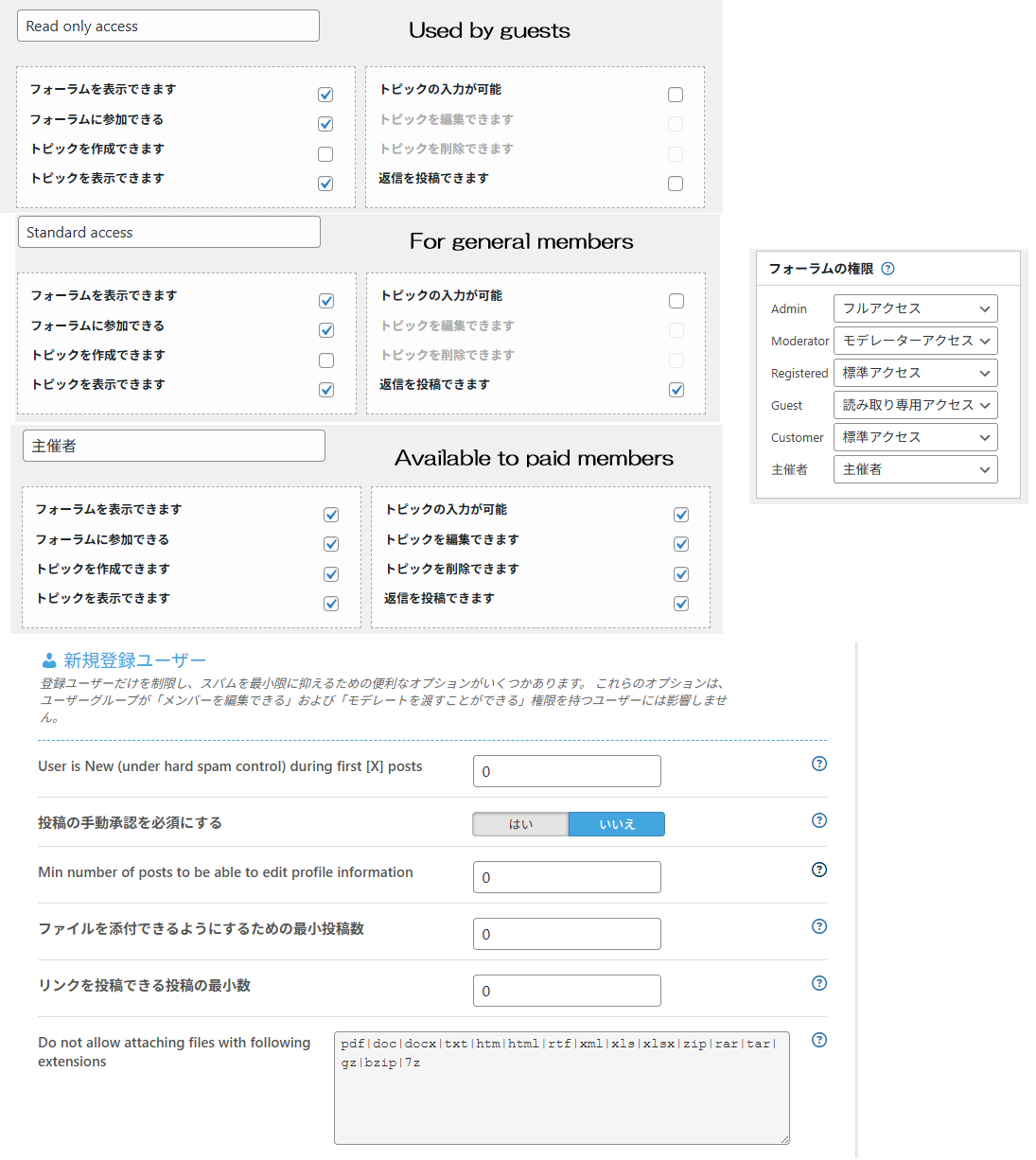
Task: Open the Moderator access dropdown
Action: point(915,341)
